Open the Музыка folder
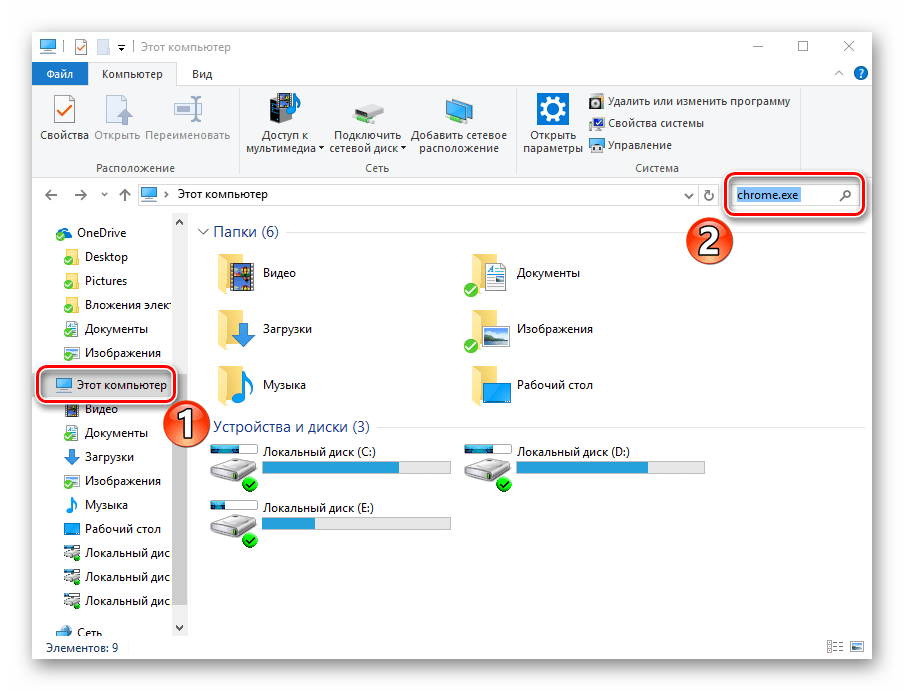 (238, 384)
